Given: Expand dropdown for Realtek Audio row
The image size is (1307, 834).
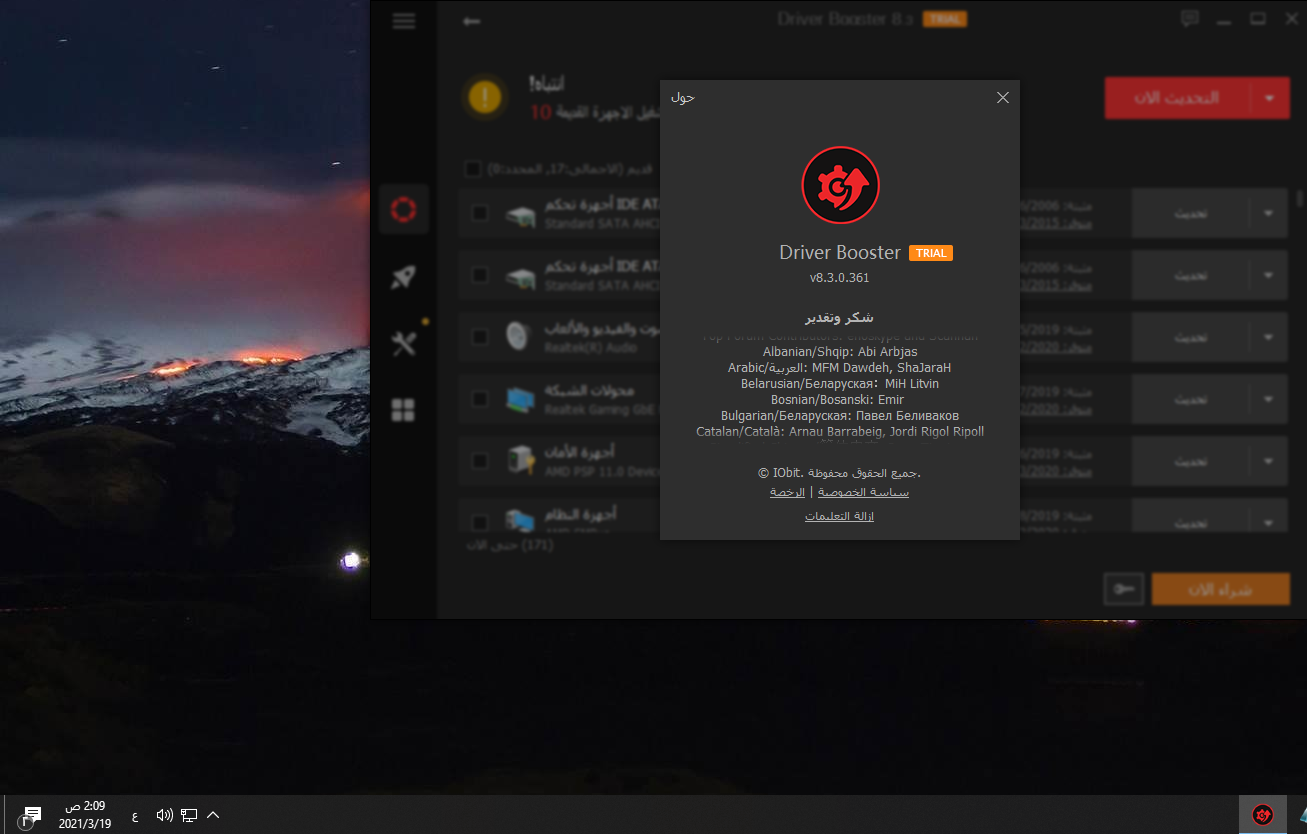Looking at the screenshot, I should click(1269, 338).
